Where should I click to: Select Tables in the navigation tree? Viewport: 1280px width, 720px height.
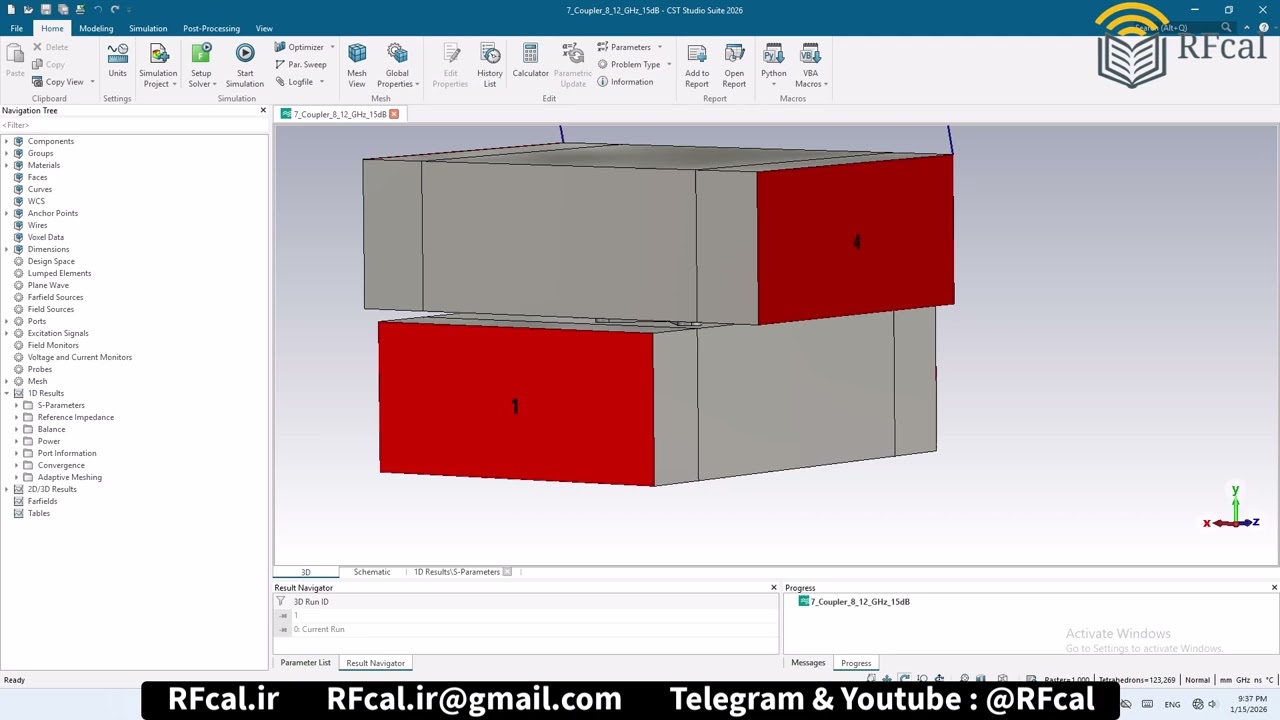coord(39,513)
